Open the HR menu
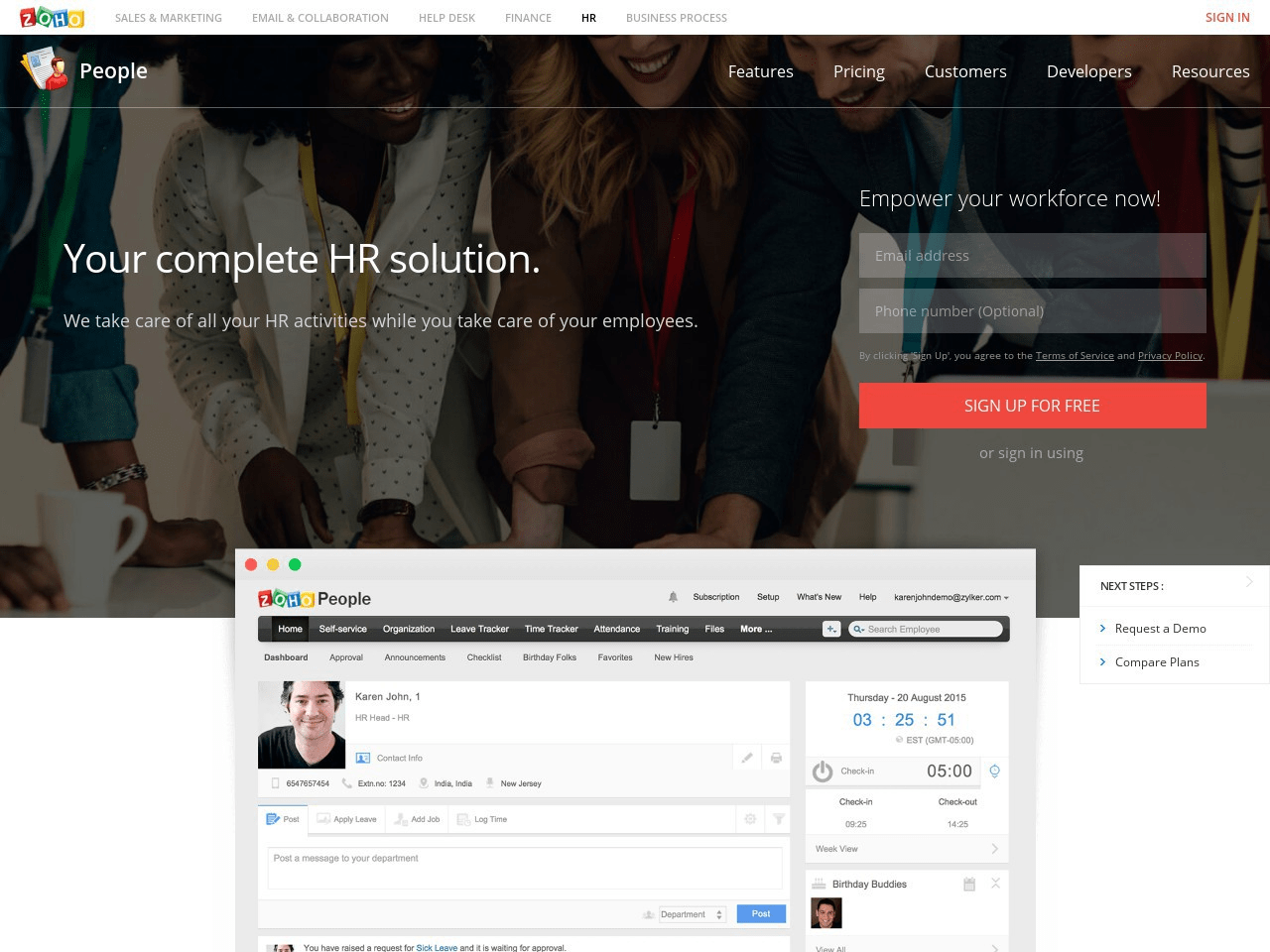Image resolution: width=1270 pixels, height=952 pixels. (588, 18)
